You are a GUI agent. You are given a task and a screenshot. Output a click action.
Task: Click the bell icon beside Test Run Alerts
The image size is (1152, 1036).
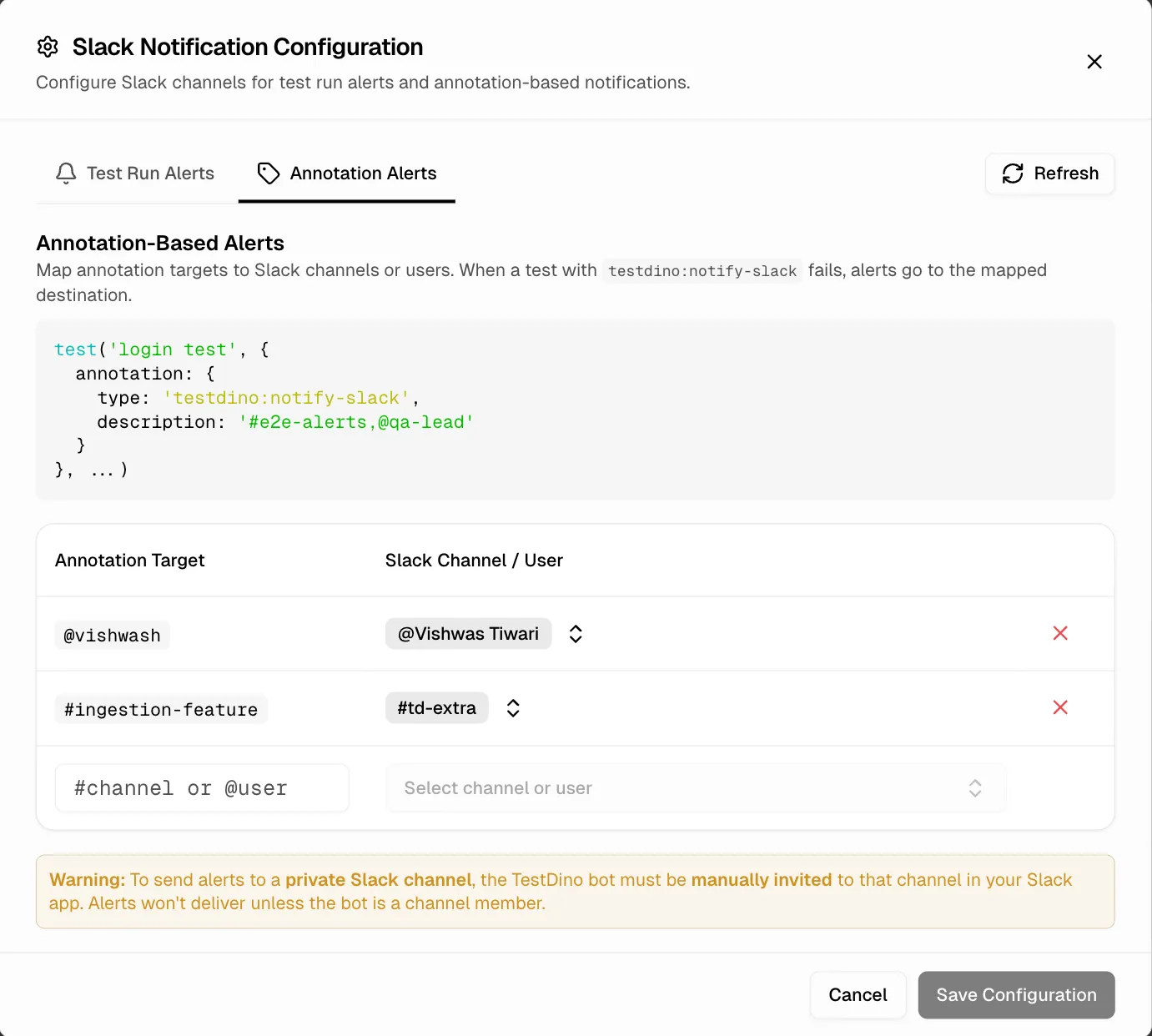pyautogui.click(x=65, y=174)
